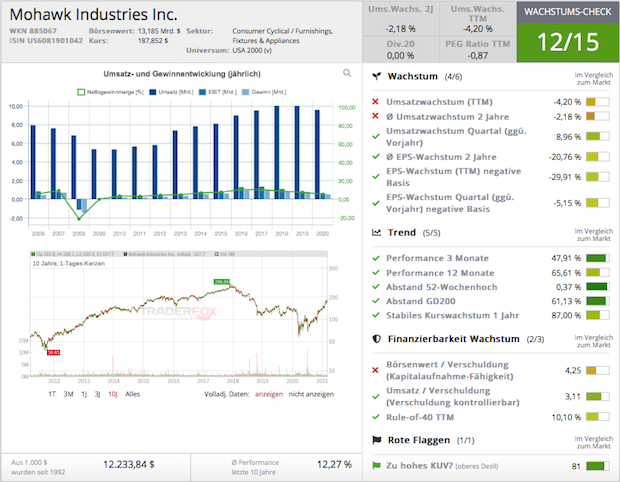The width and height of the screenshot is (620, 482).
Task: Click the Abstand GD200 value 61,13 %
Action: point(566,301)
